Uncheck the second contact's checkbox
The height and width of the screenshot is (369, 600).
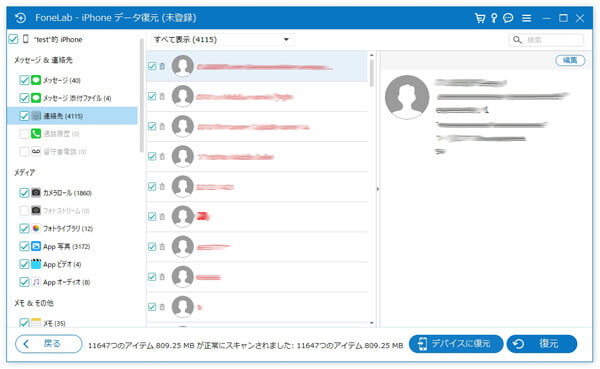coord(152,96)
